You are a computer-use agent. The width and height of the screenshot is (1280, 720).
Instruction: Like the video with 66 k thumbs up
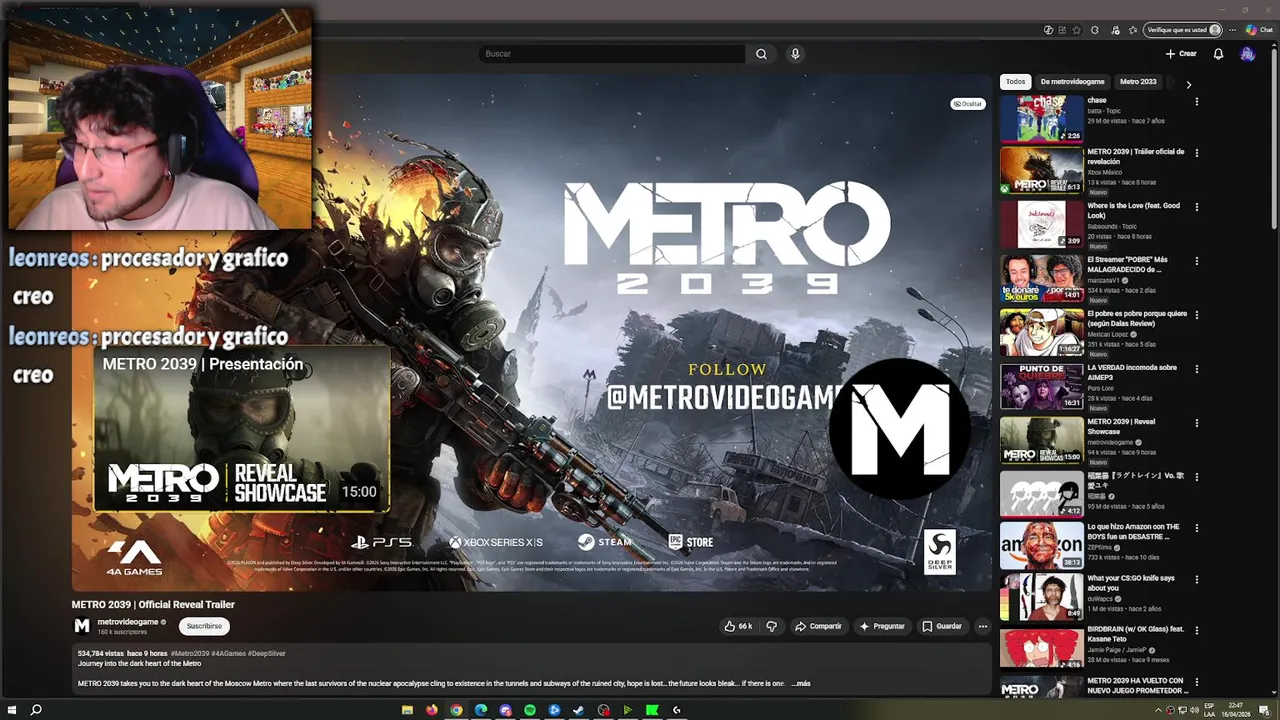pos(738,626)
